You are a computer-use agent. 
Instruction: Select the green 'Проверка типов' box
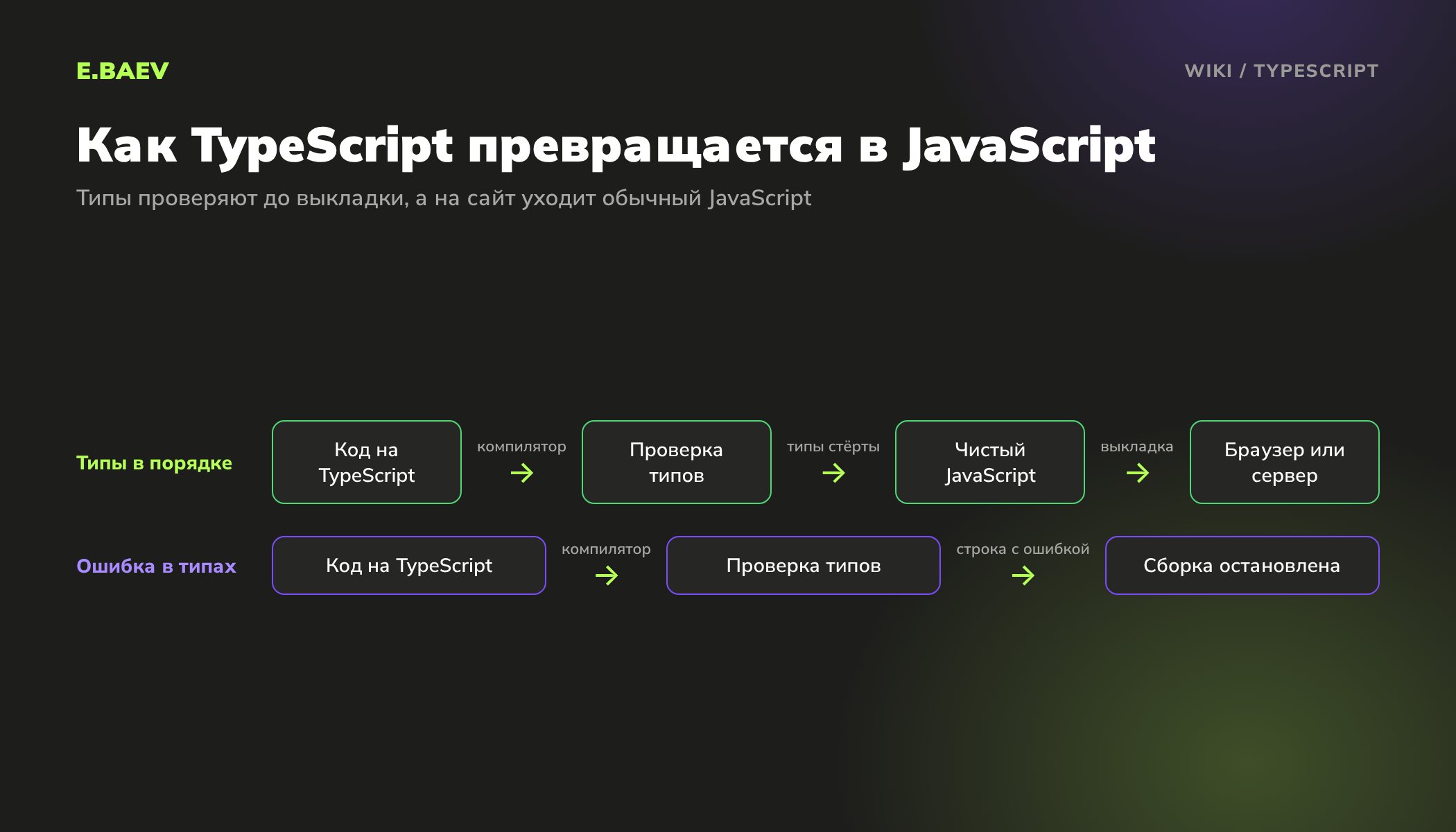pos(677,462)
